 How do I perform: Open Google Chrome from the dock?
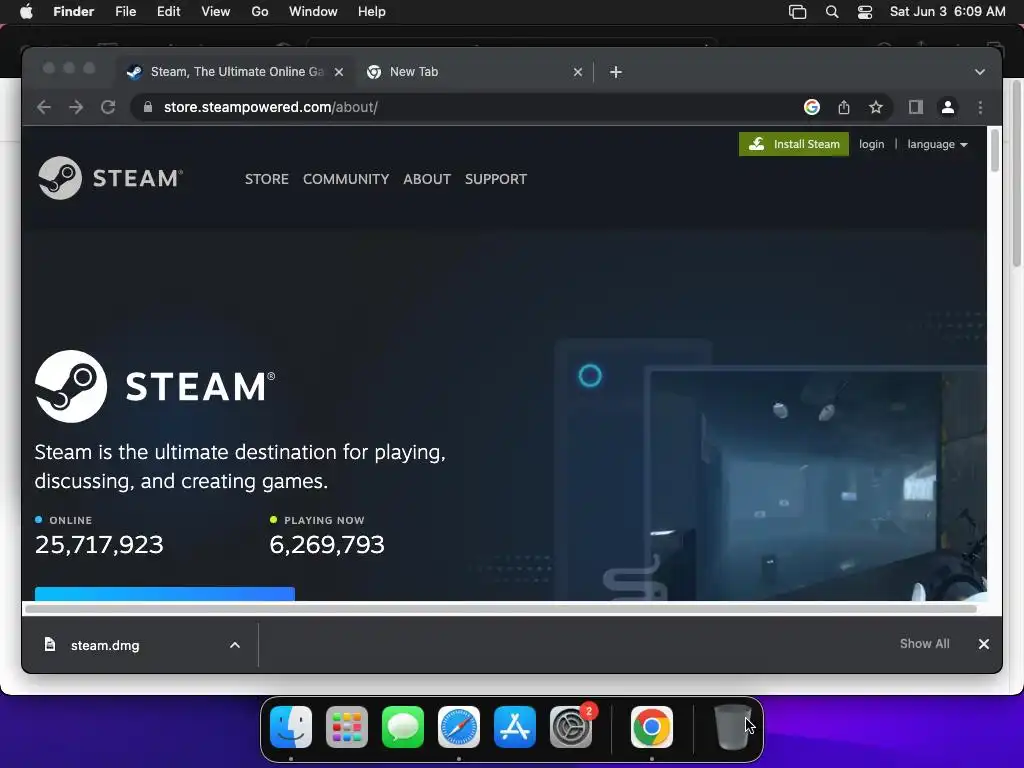click(652, 727)
